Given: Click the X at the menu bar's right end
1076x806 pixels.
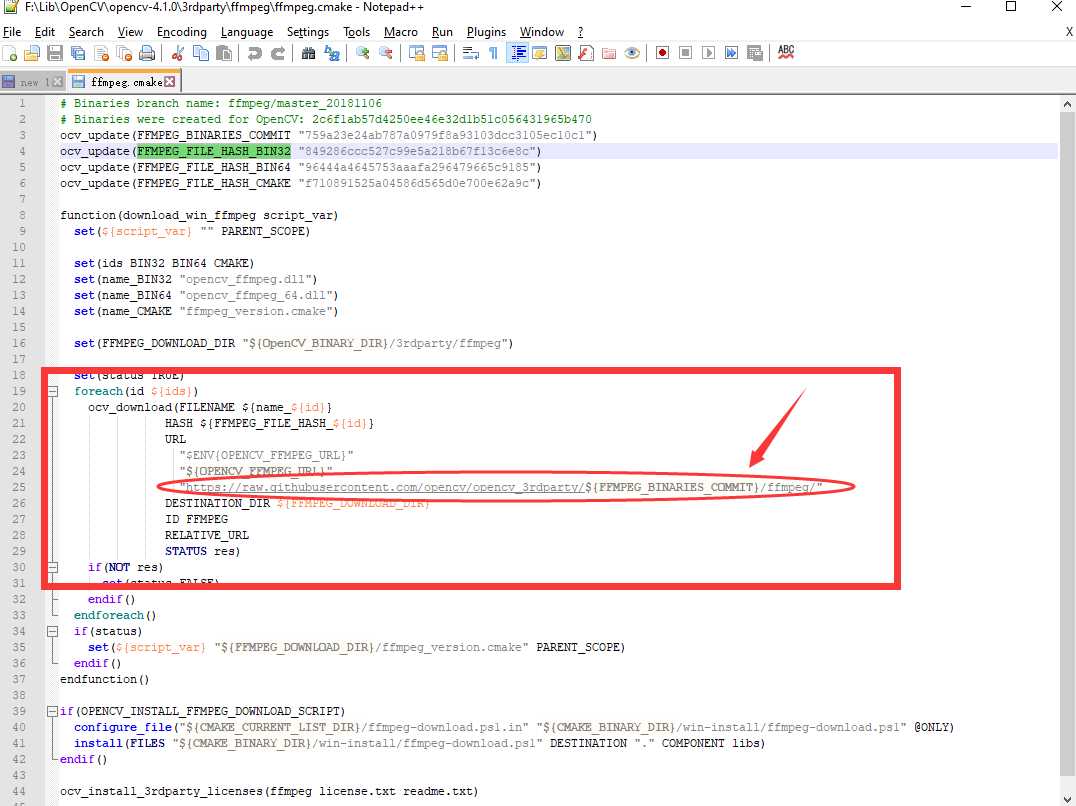Looking at the screenshot, I should coord(1068,32).
